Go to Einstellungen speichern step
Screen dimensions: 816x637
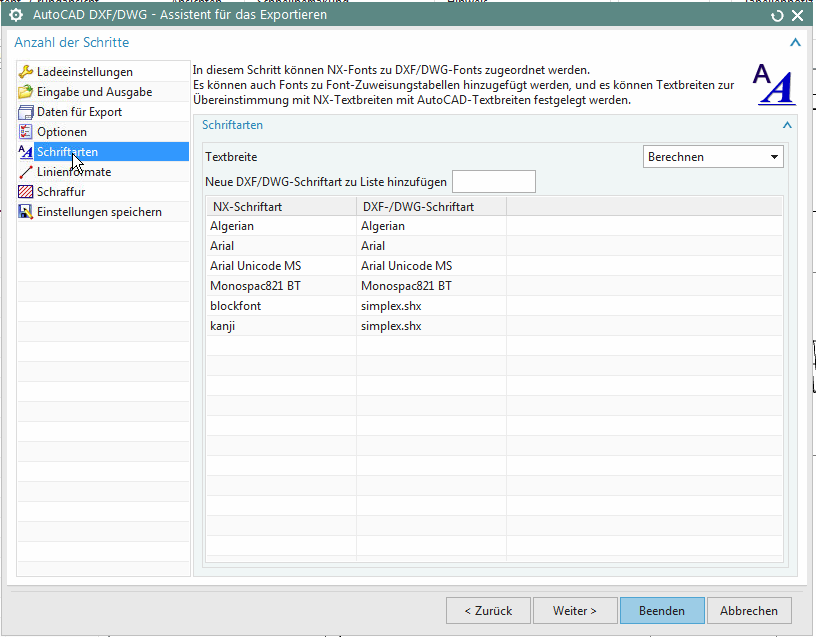pos(99,212)
